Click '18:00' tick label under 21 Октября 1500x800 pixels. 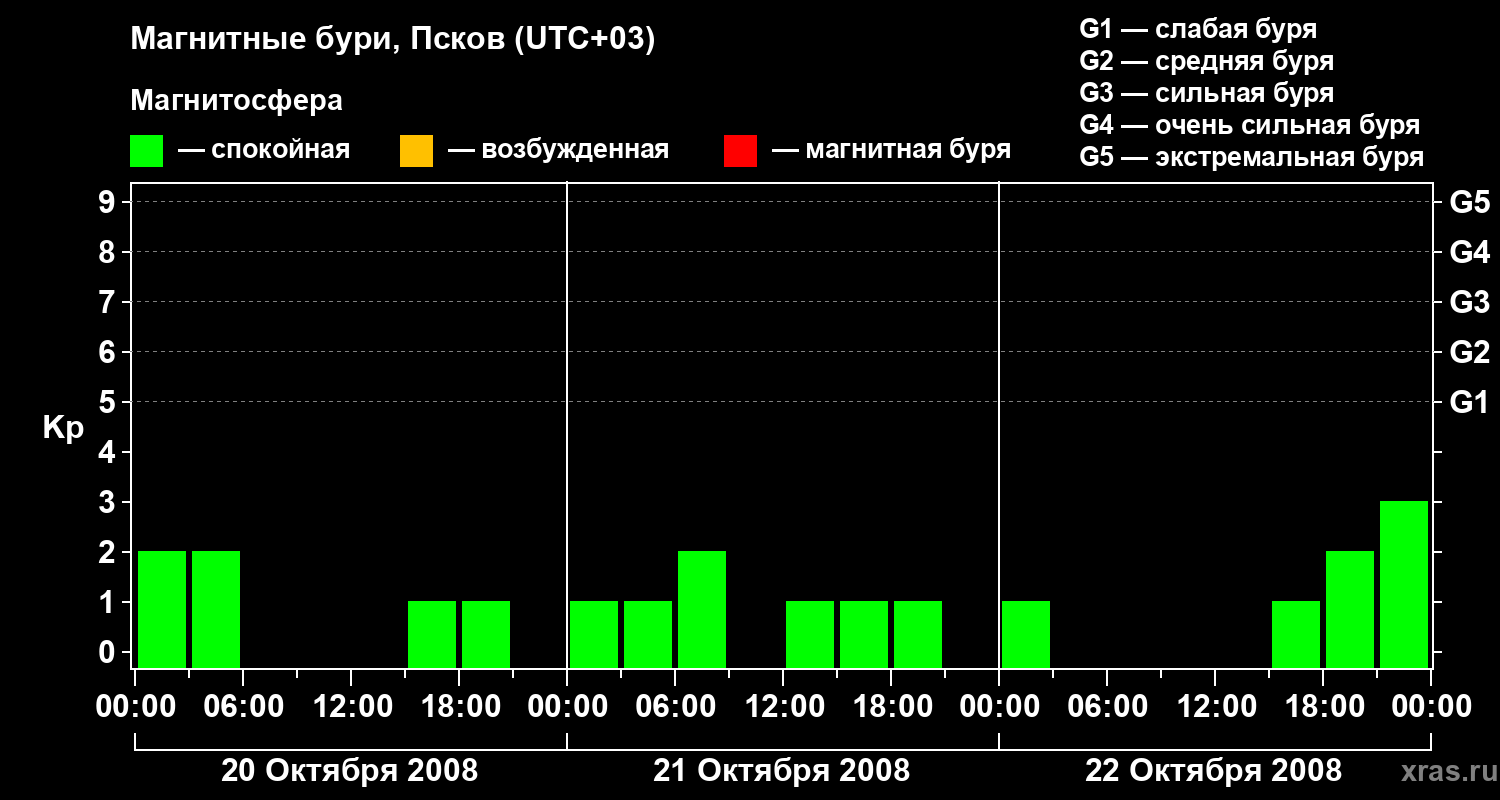891,707
